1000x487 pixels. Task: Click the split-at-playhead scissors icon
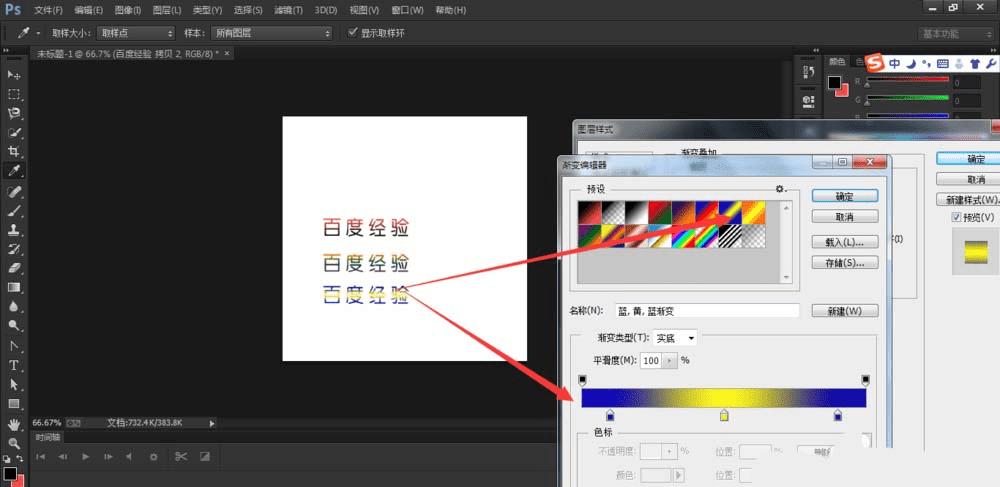[180, 456]
